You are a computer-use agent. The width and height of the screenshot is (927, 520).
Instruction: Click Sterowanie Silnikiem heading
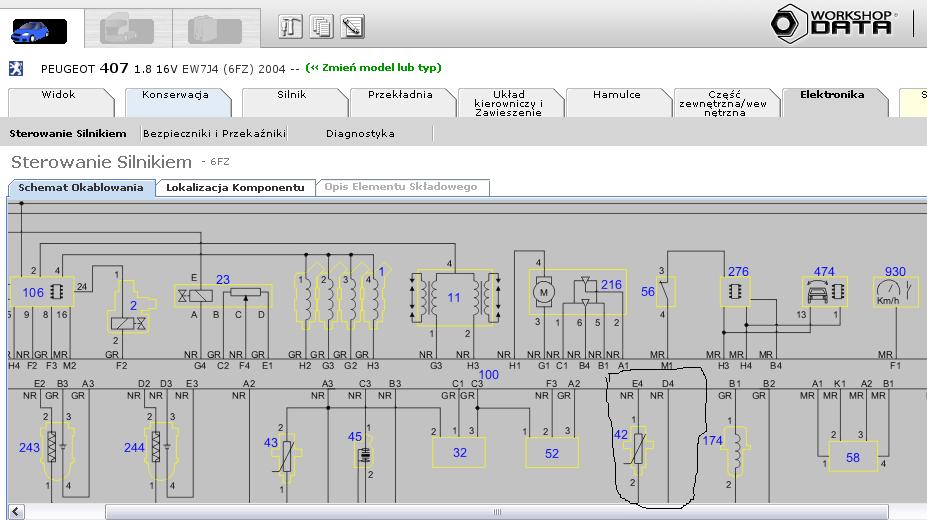click(102, 162)
